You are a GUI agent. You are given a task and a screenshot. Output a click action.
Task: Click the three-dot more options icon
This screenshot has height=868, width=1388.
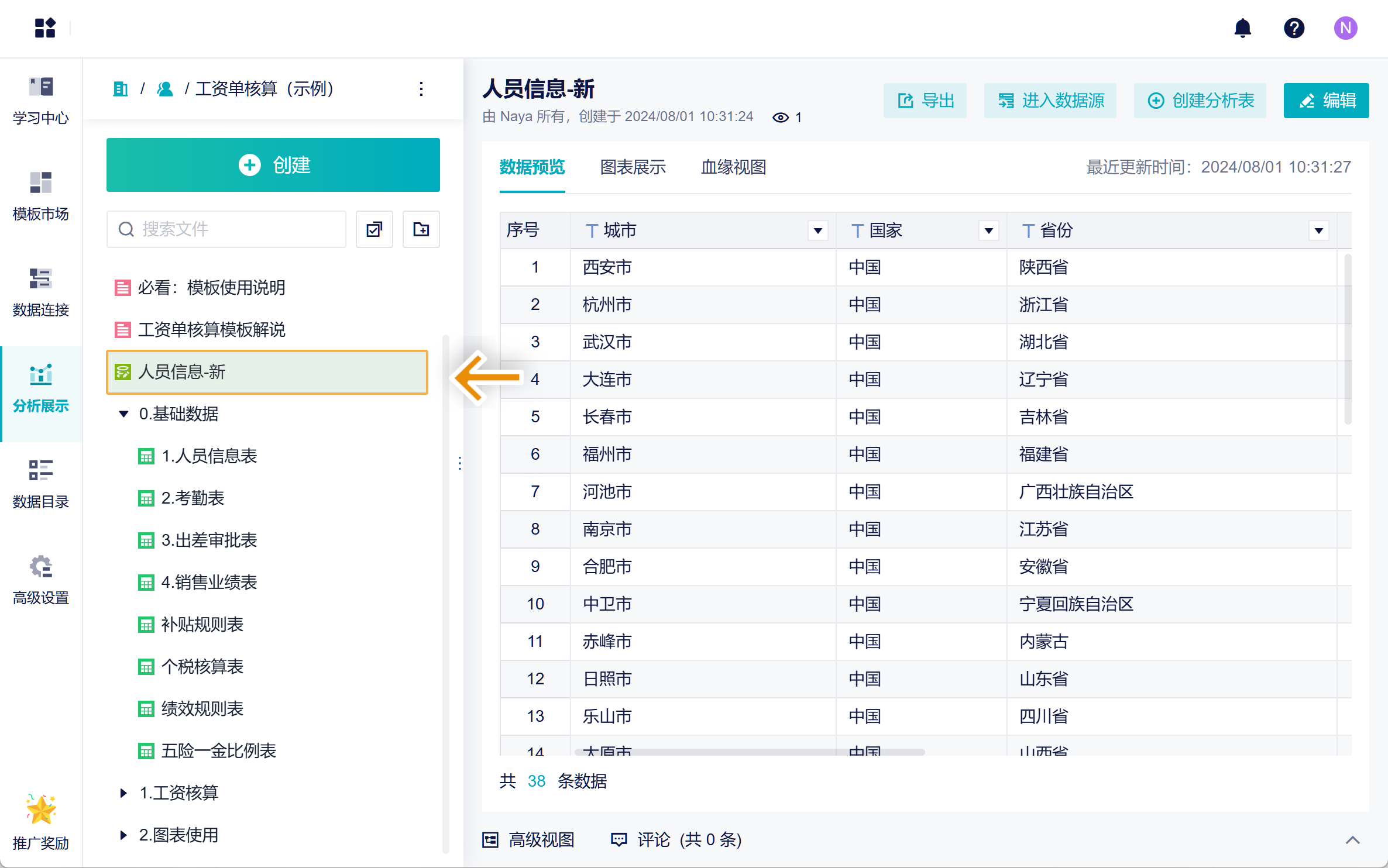pos(421,89)
